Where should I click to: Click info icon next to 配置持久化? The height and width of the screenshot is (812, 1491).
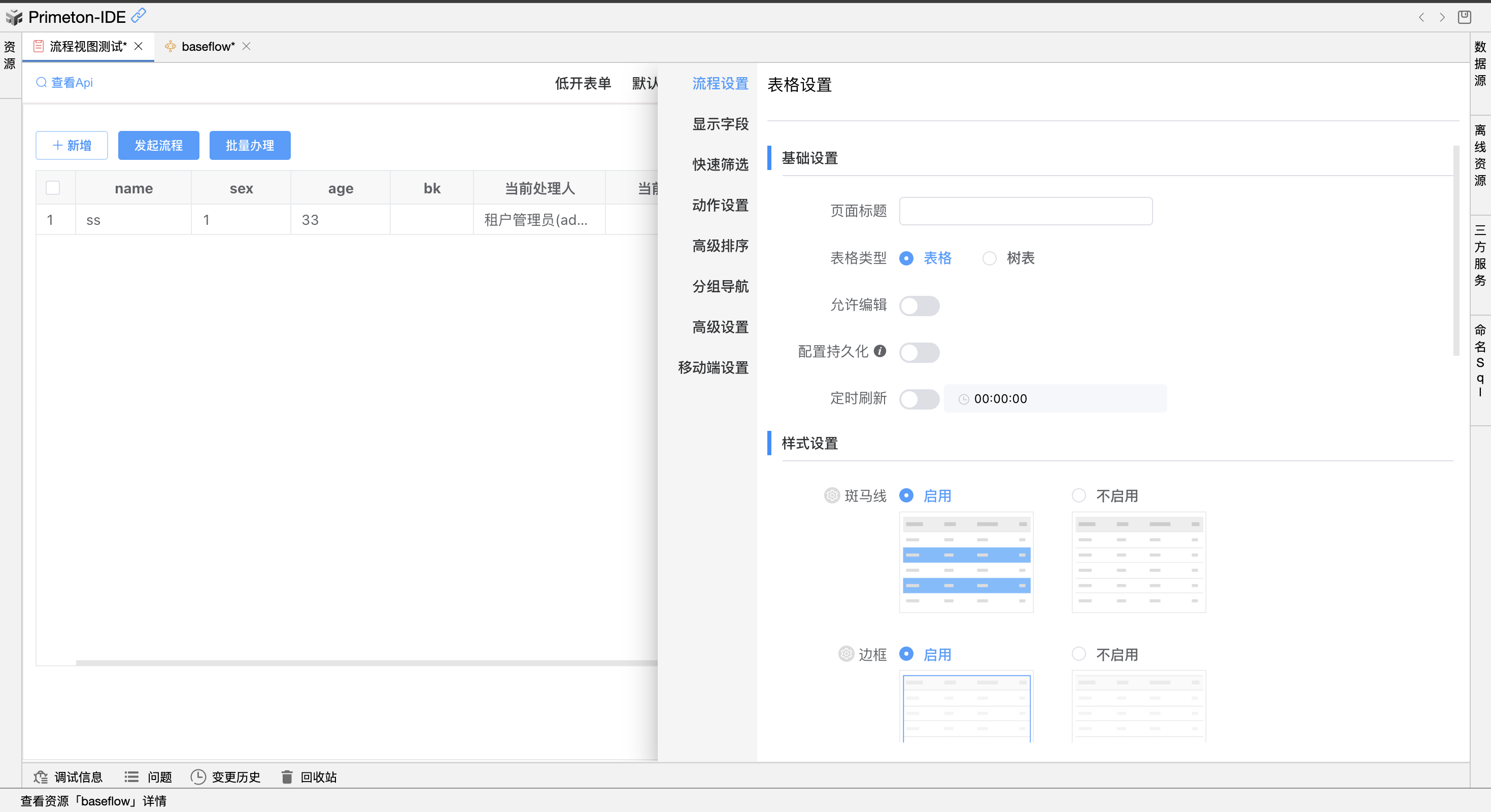pyautogui.click(x=880, y=351)
